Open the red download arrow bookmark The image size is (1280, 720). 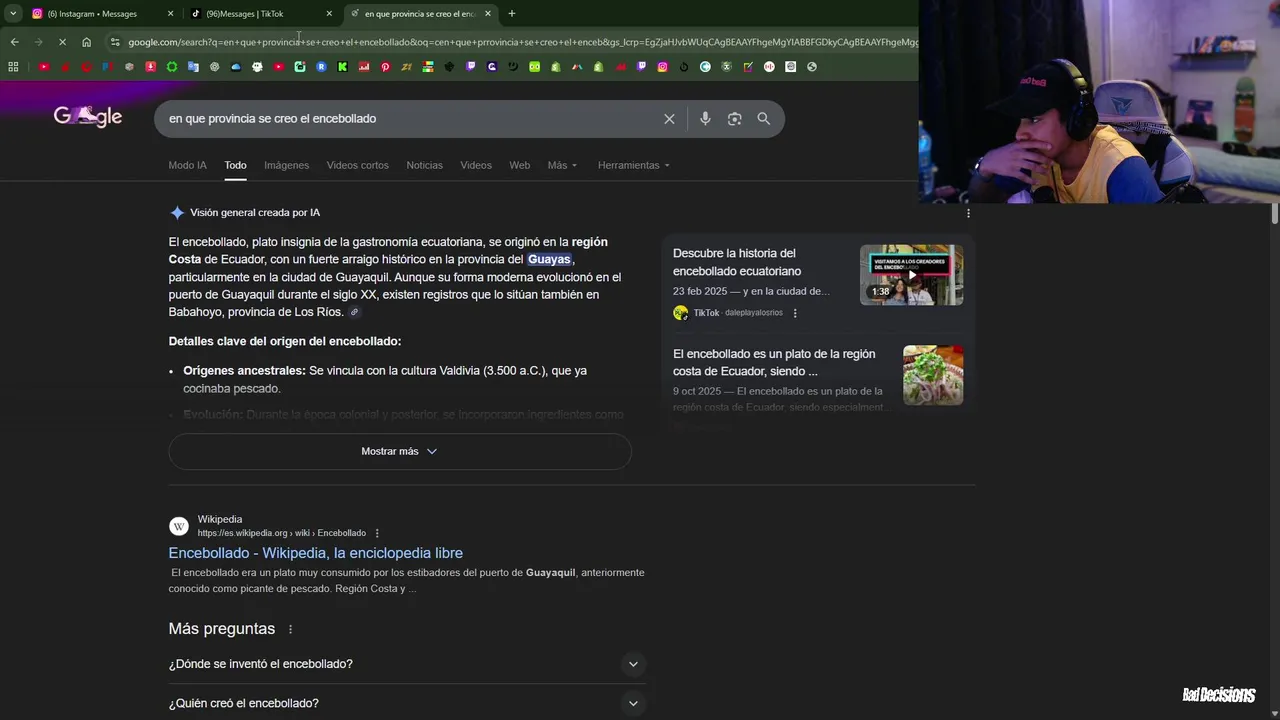tap(151, 67)
